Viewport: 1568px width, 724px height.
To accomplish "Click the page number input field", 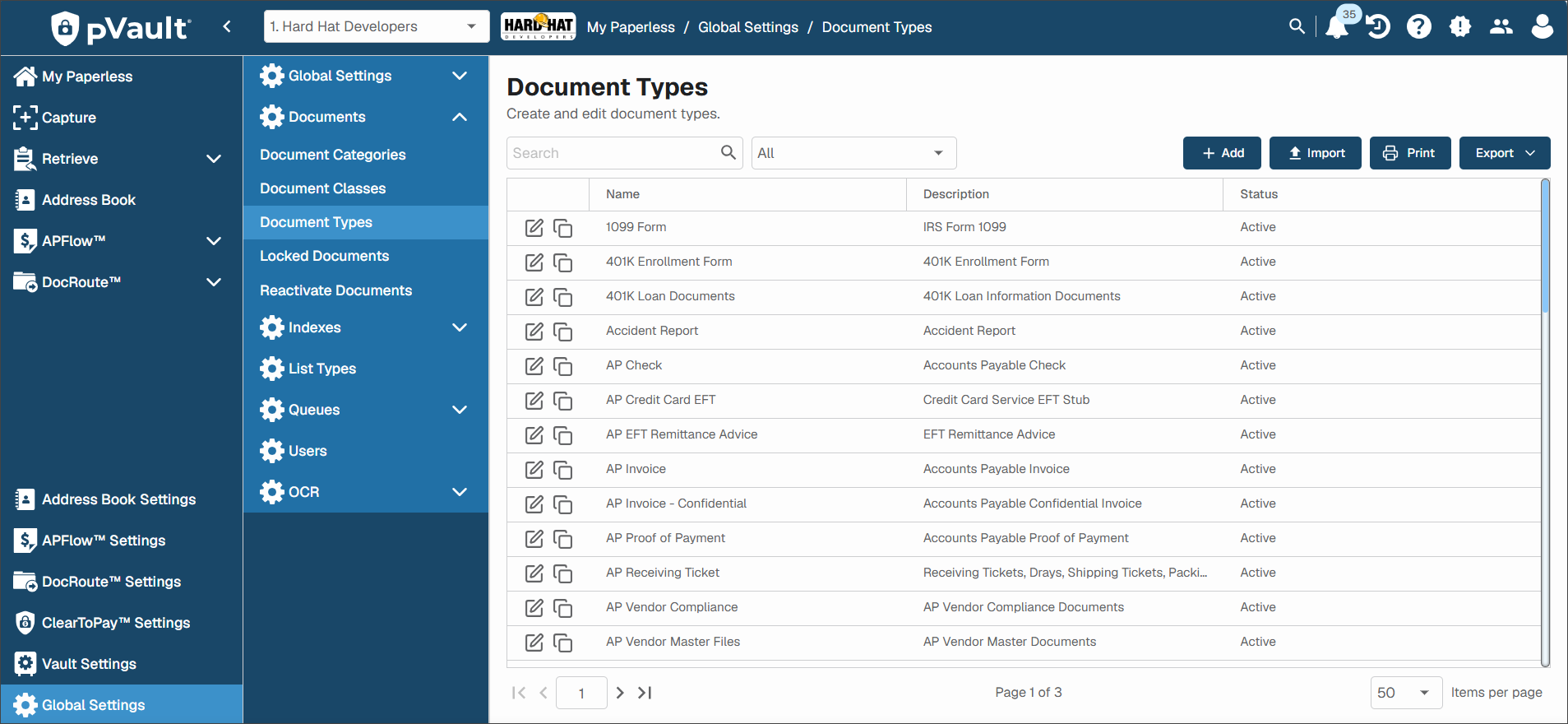I will tap(581, 693).
